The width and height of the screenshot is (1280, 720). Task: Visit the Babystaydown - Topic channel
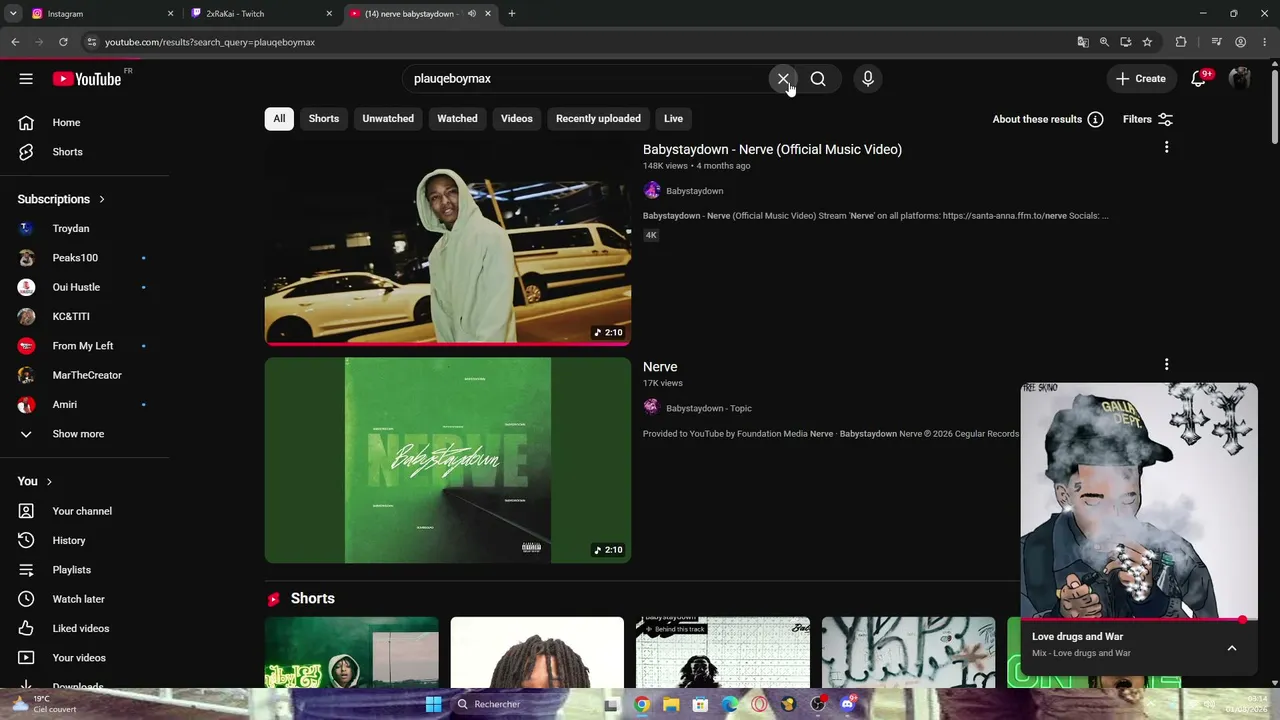(x=709, y=408)
